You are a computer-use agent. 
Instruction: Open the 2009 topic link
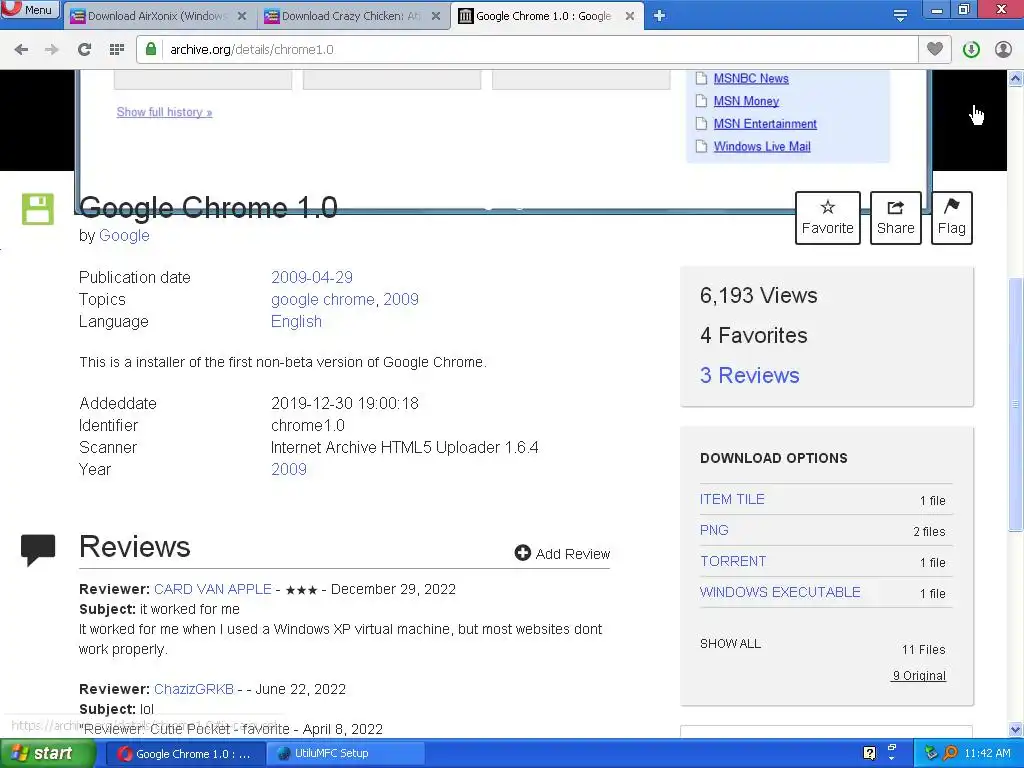[401, 300]
